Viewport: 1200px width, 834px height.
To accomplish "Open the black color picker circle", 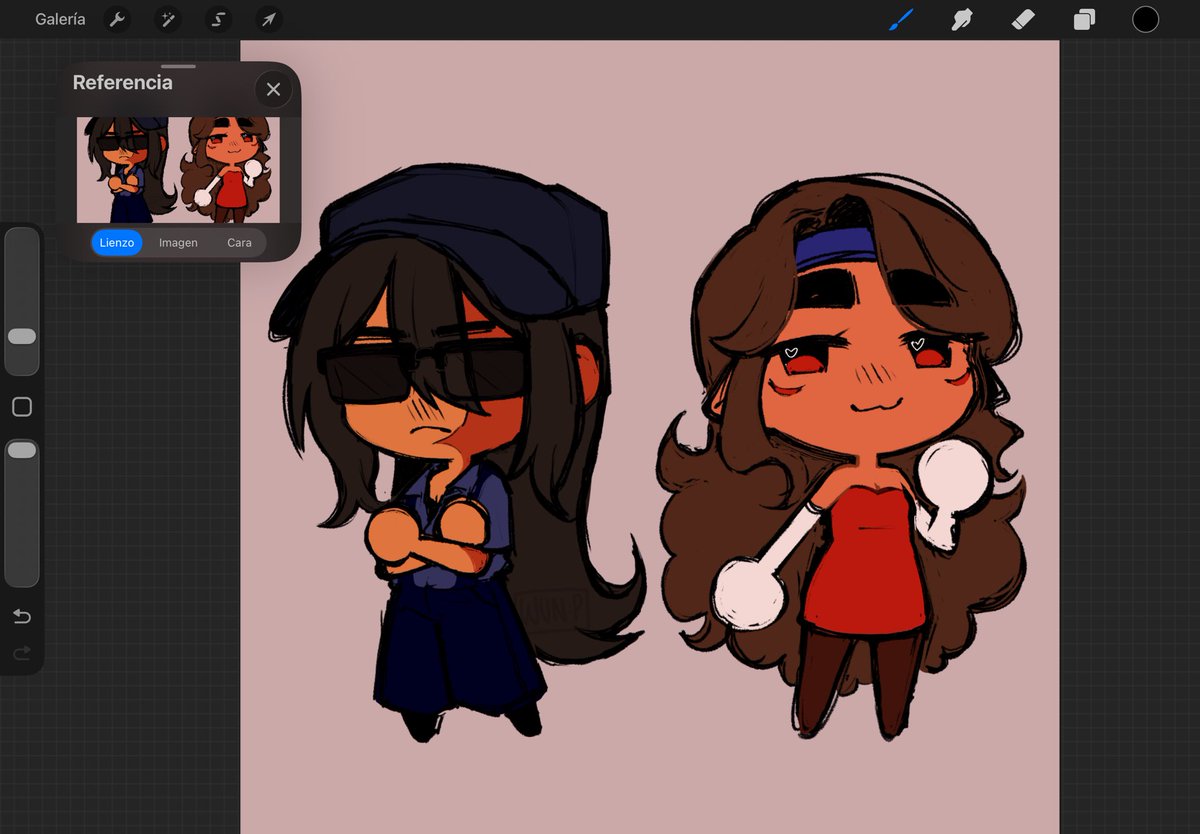I will [1145, 19].
